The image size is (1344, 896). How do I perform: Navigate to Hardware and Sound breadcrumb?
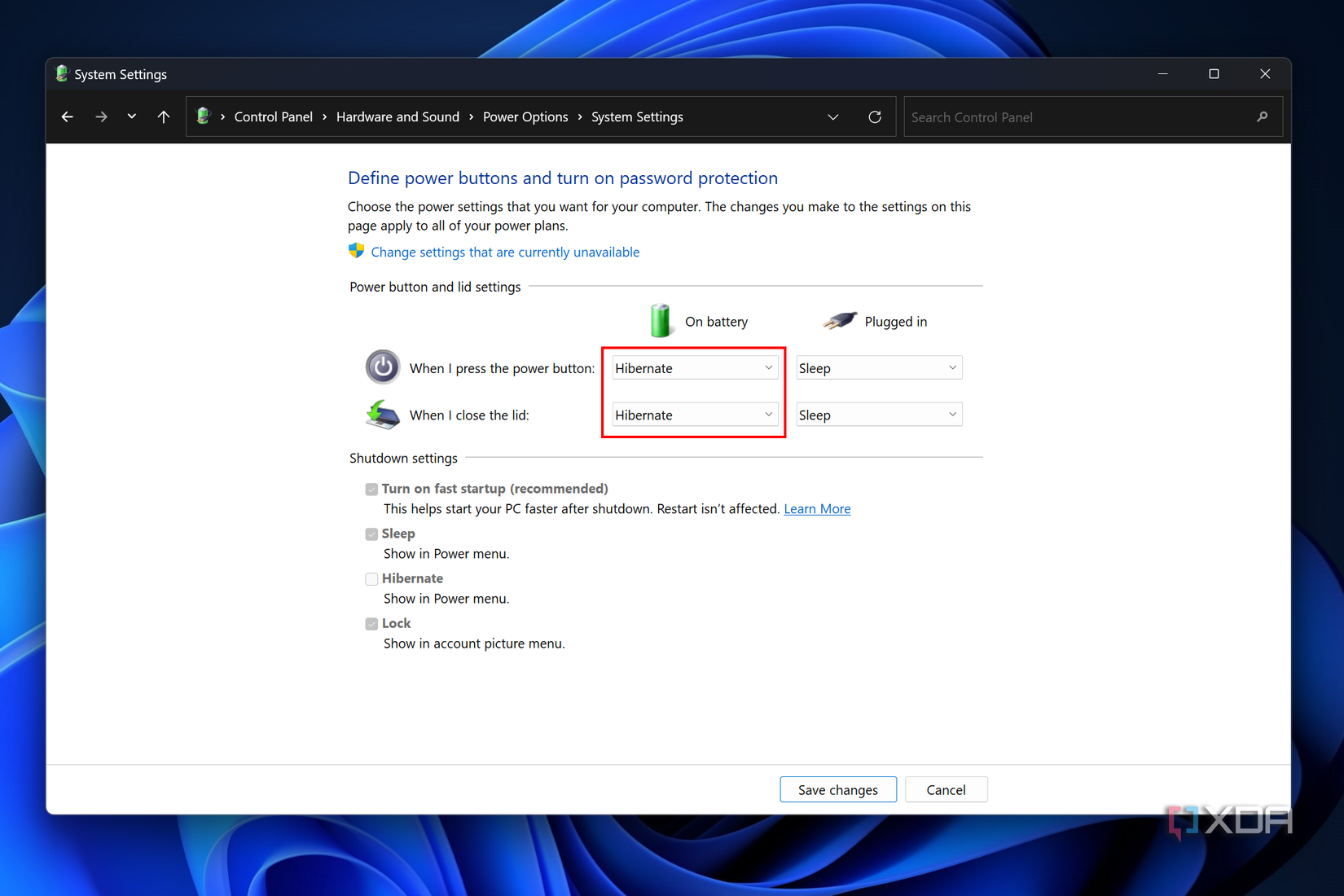[397, 116]
